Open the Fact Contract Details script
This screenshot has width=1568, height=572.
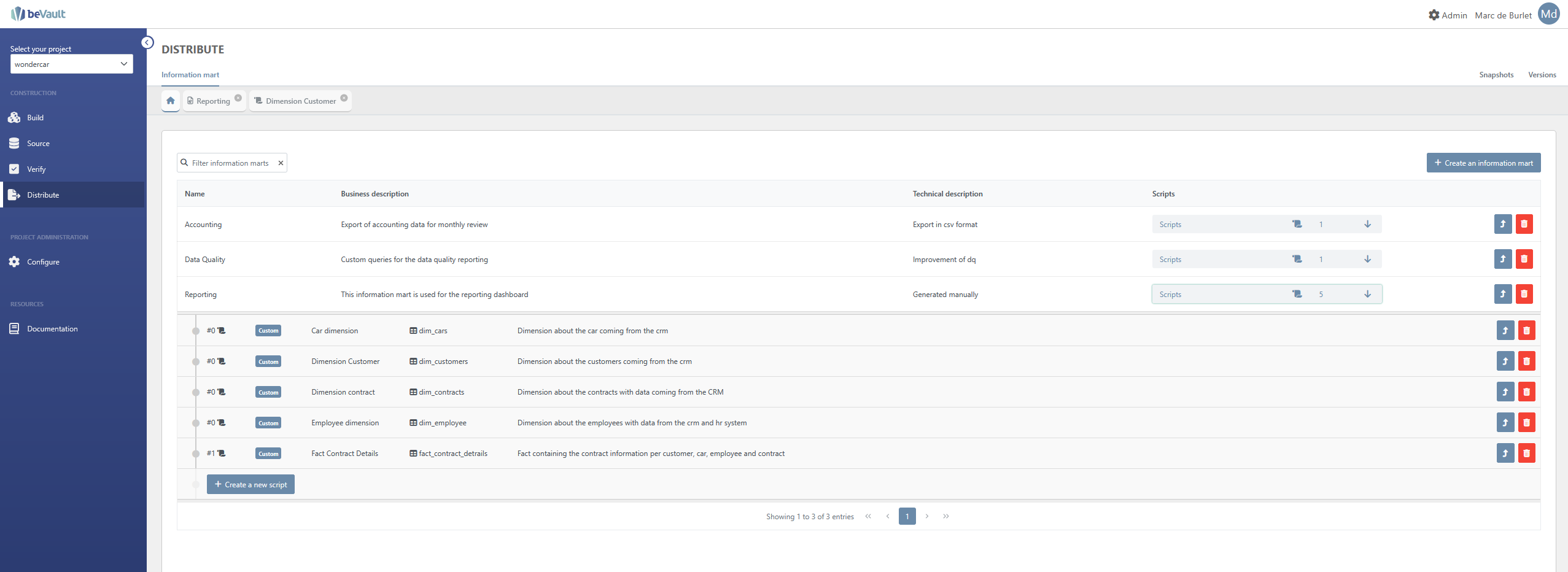click(x=1505, y=454)
